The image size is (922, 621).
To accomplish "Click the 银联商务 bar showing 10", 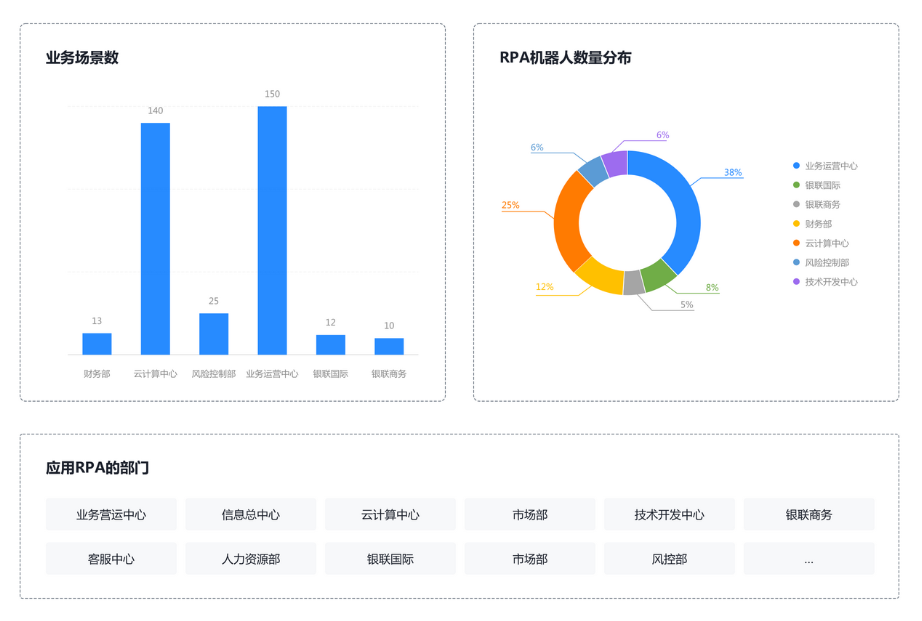I will coord(389,346).
